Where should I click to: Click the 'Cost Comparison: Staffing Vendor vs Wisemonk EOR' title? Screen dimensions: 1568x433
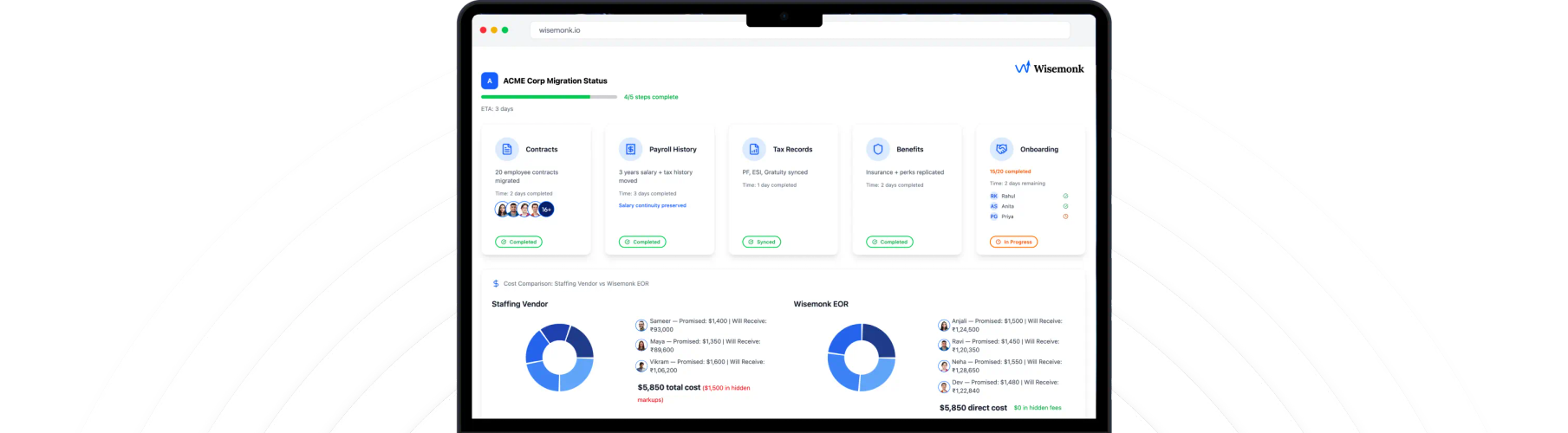[576, 283]
